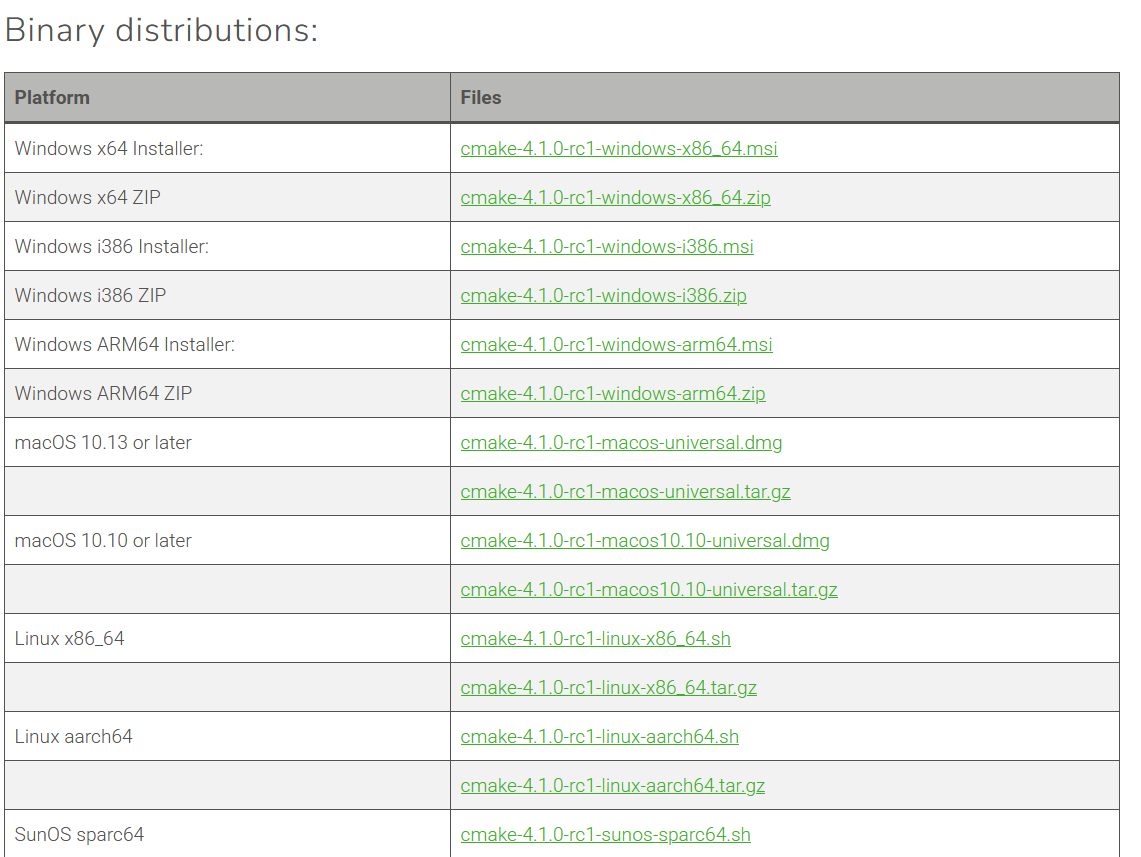Get the cmake-4.1.0-rc1-linux-aarch64.sh script

tap(599, 737)
